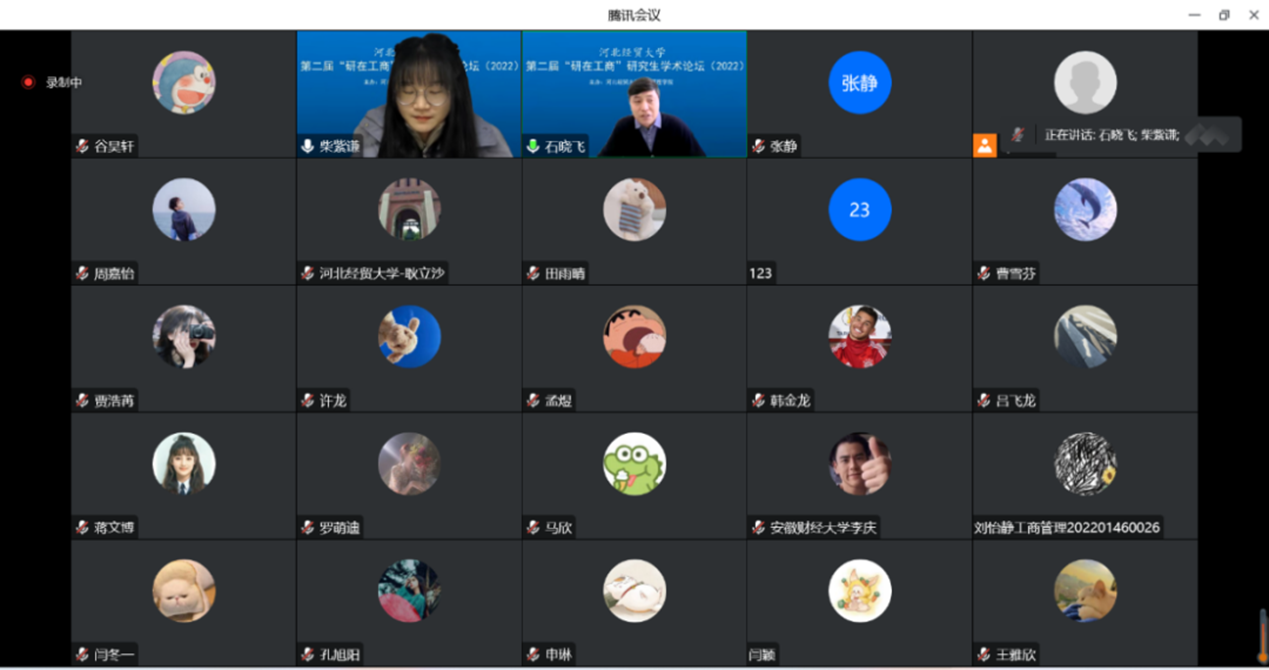1269x670 pixels.
Task: Click the orange host person icon
Action: click(x=984, y=146)
